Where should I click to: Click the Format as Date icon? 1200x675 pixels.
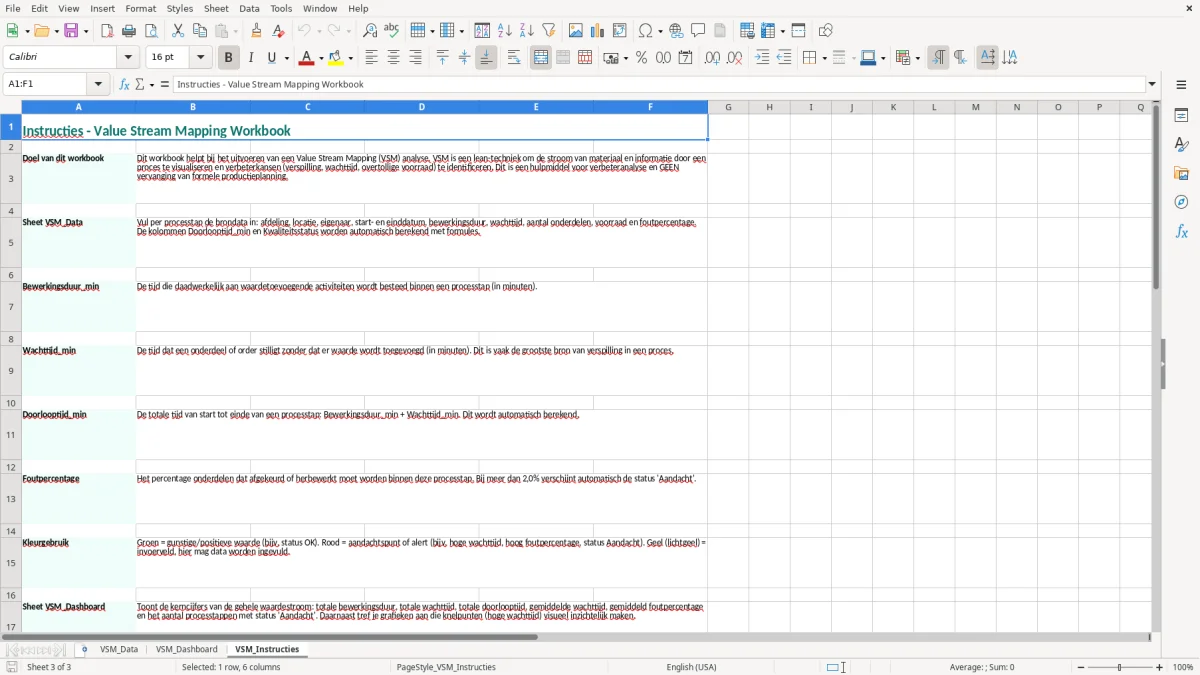point(686,58)
